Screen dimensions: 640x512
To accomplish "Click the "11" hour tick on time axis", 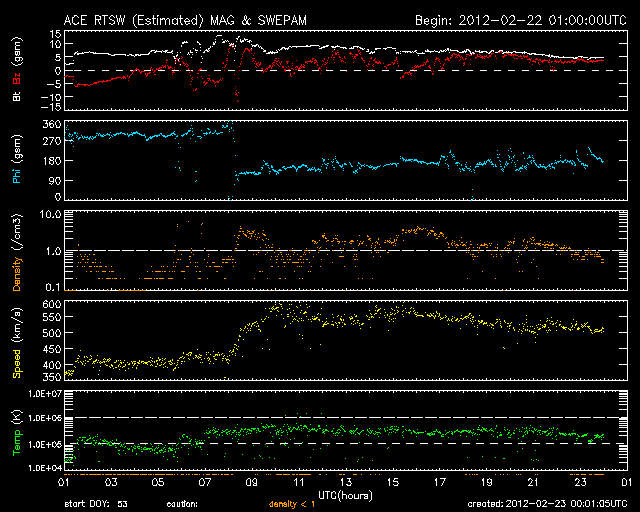I will (x=299, y=483).
